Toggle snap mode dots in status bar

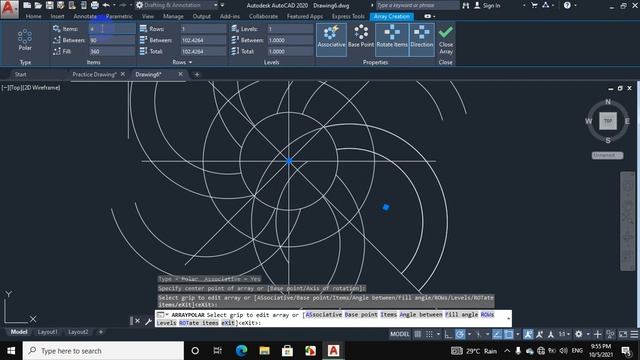click(429, 334)
